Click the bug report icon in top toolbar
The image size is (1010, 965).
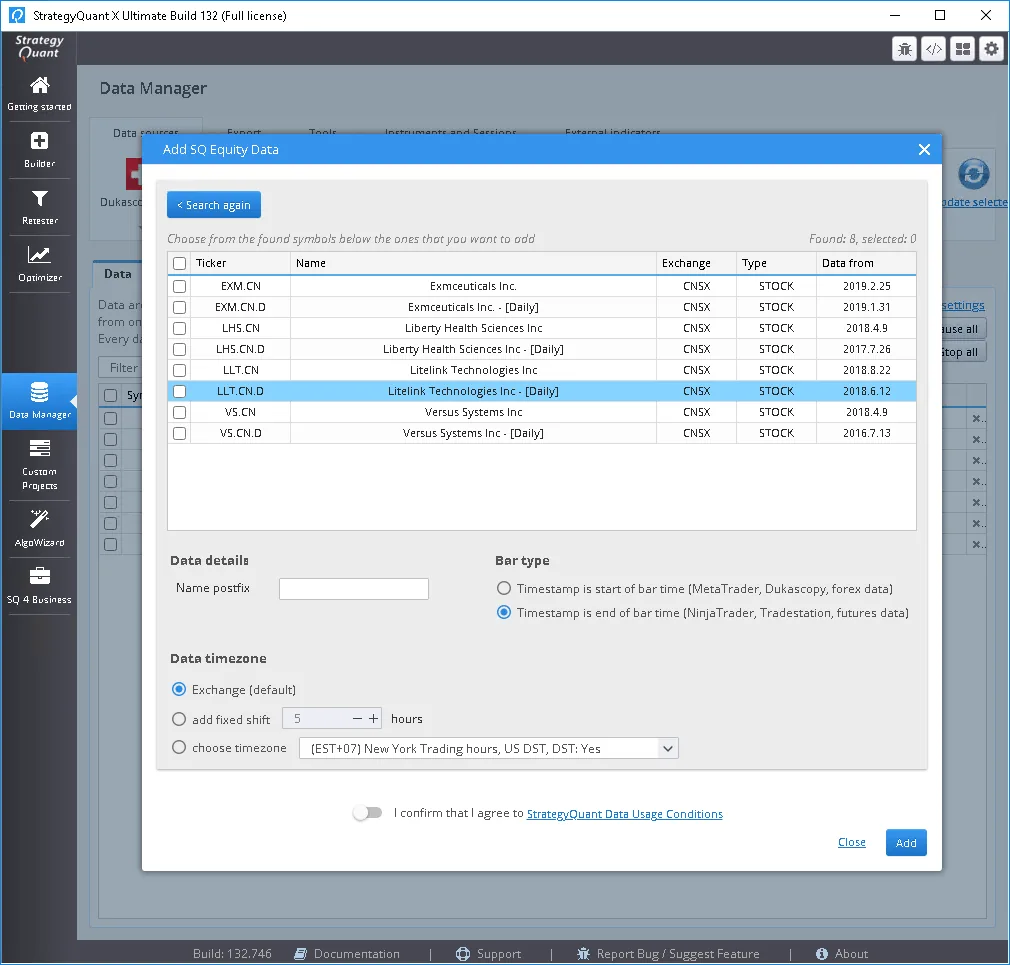(x=904, y=49)
